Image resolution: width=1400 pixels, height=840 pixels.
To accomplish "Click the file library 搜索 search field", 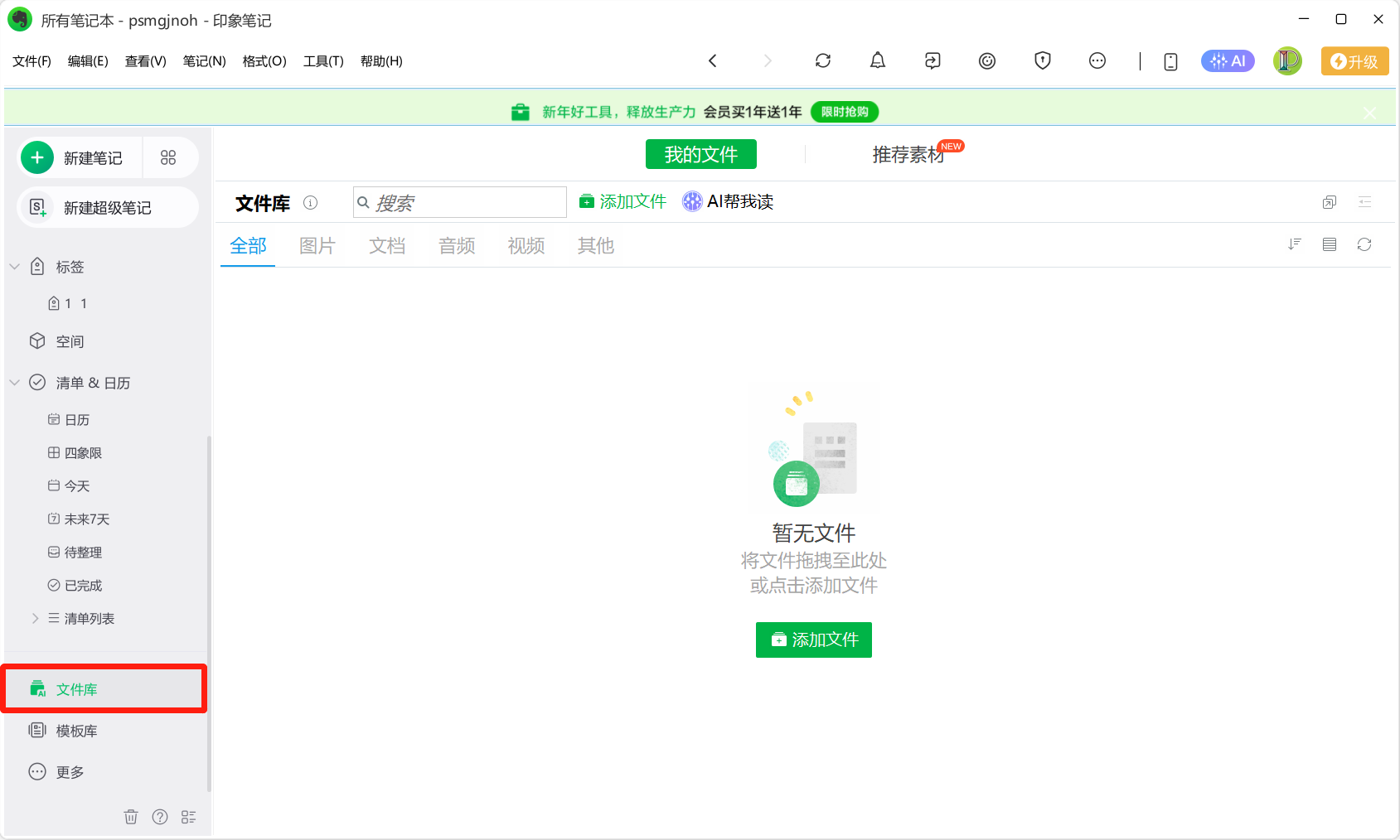I will (460, 202).
